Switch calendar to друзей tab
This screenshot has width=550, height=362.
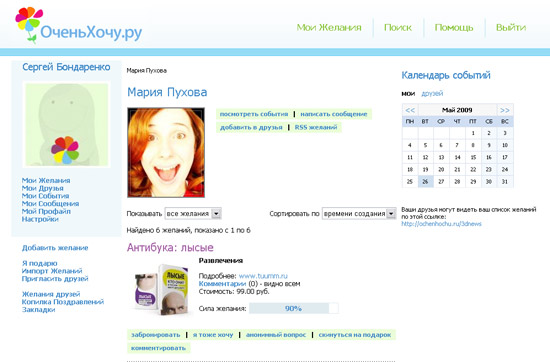[432, 94]
